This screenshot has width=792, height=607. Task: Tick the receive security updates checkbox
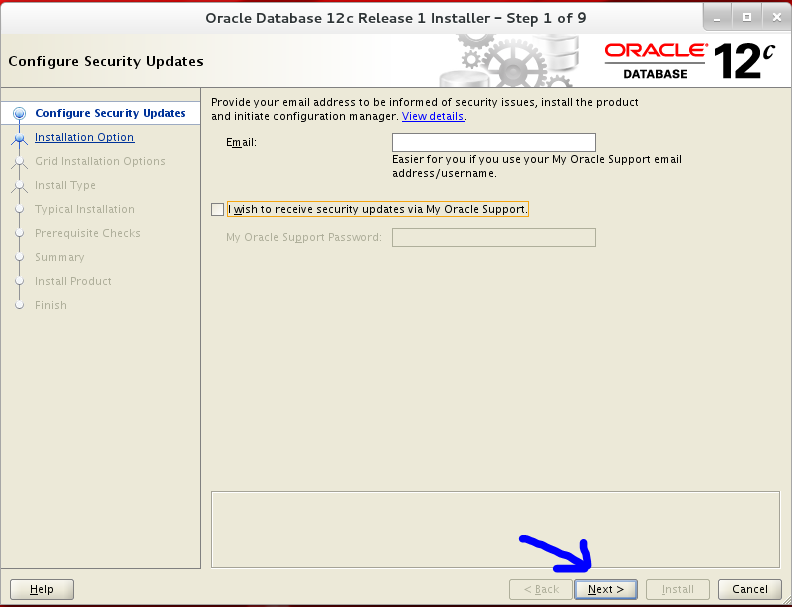tap(217, 209)
